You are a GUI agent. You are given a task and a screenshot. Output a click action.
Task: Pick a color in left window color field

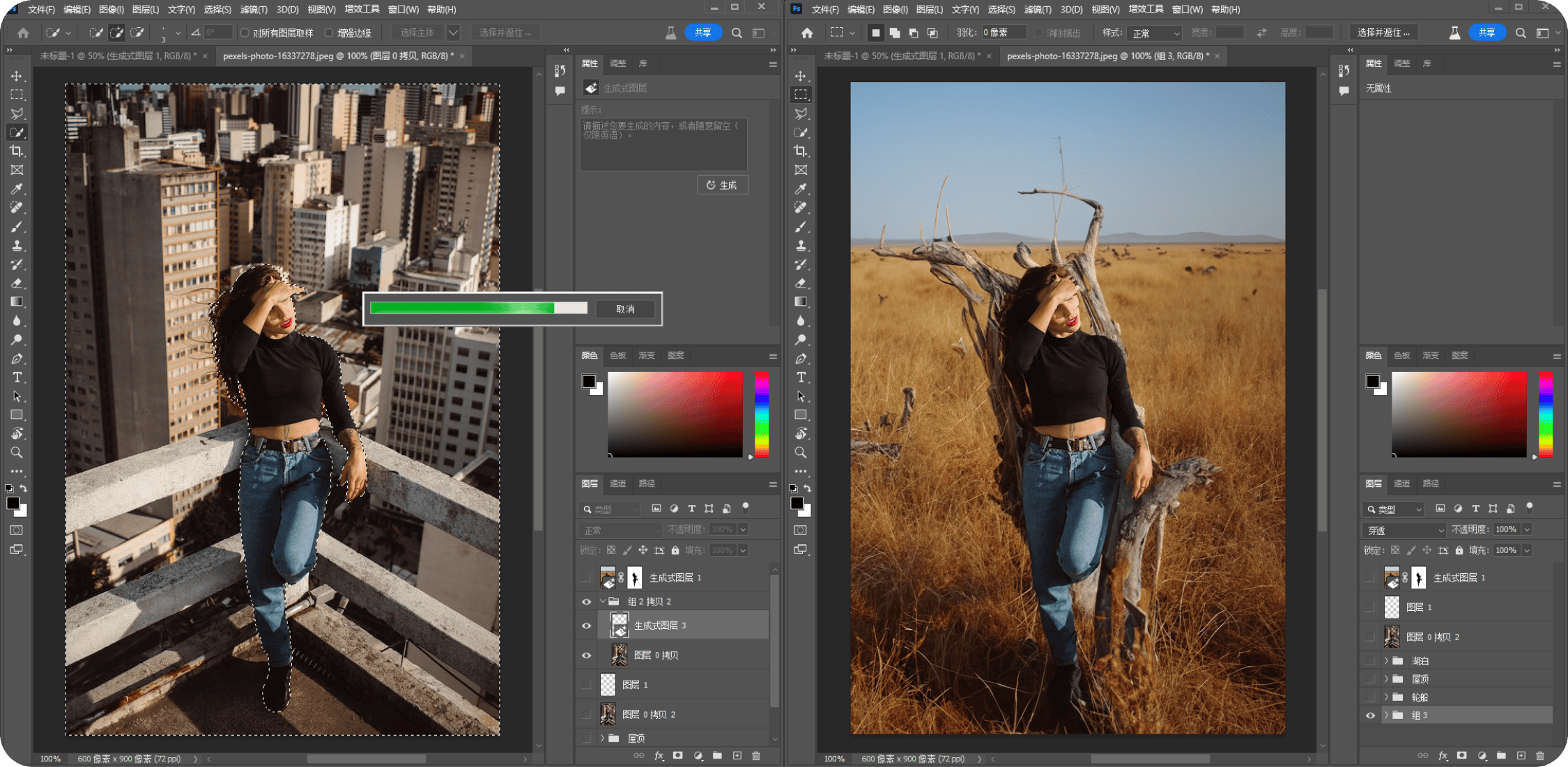(x=675, y=414)
